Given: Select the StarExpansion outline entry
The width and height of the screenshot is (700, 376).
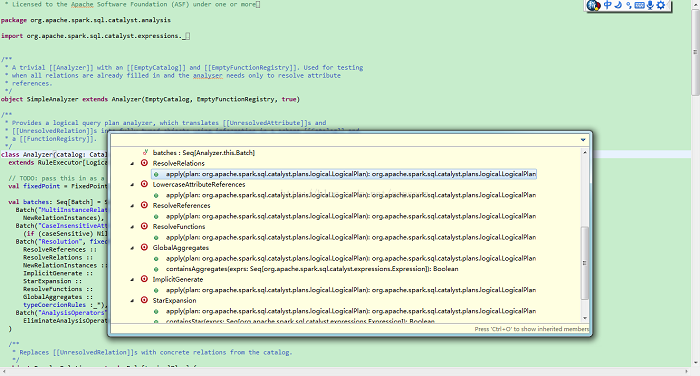Looking at the screenshot, I should click(x=174, y=301).
